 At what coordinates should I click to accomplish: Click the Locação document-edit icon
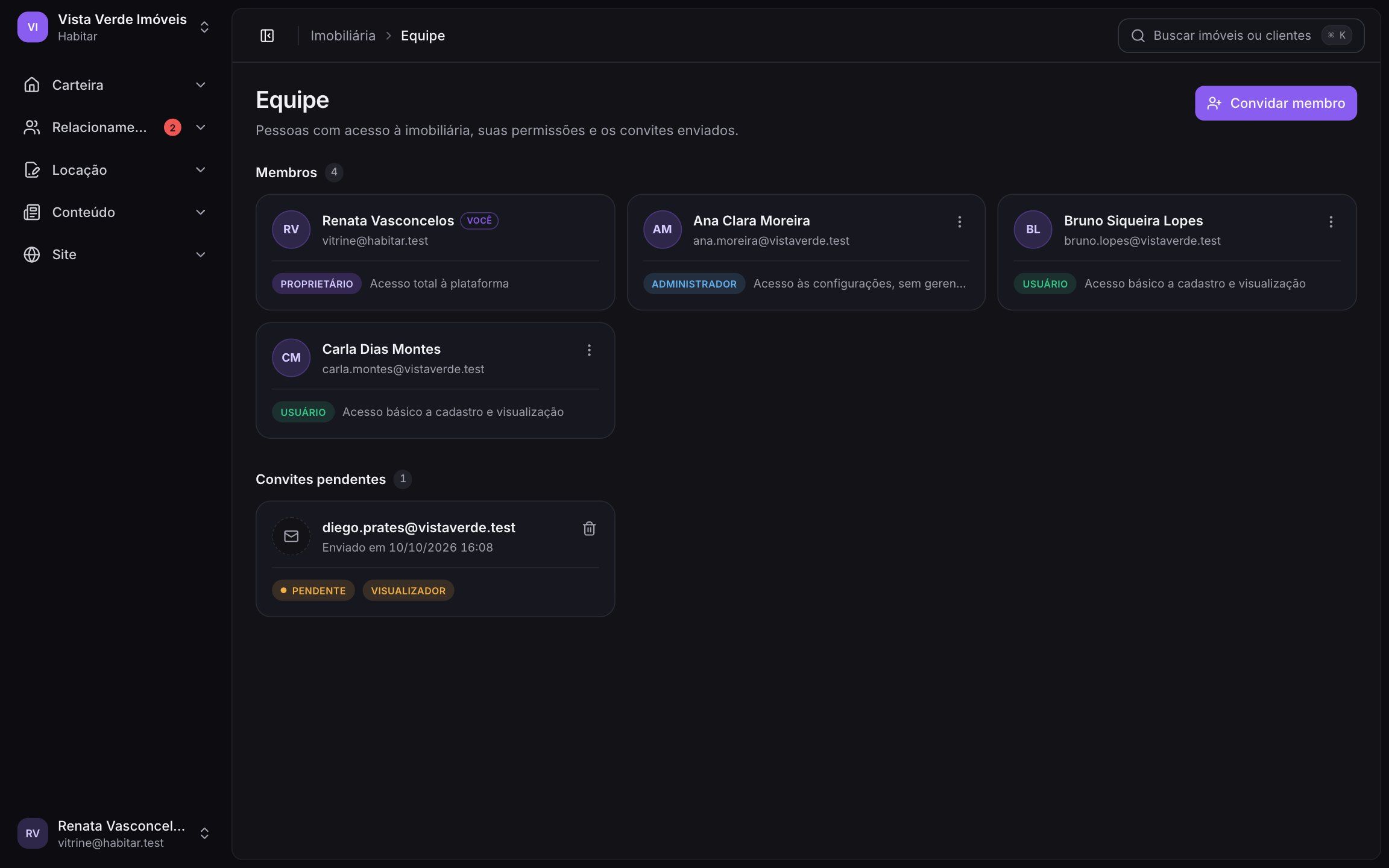(x=32, y=170)
